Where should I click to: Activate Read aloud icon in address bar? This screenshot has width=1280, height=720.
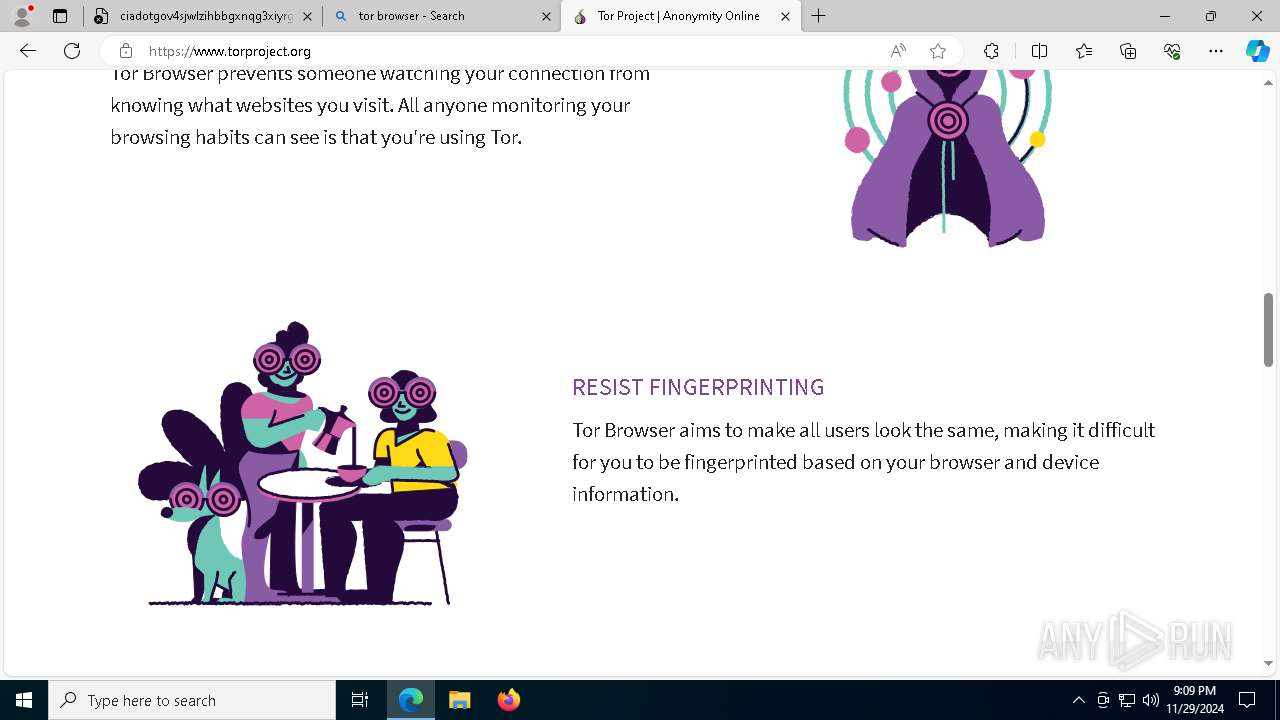(898, 51)
